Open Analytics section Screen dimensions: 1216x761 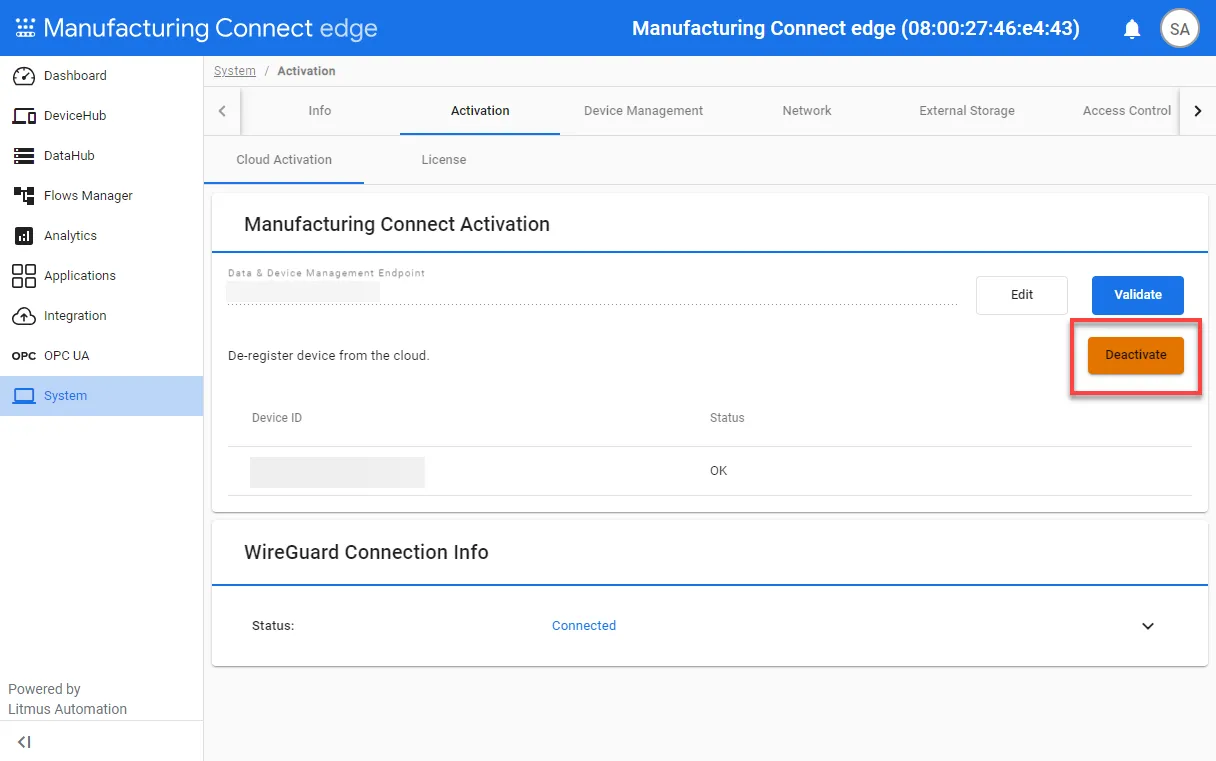(101, 236)
